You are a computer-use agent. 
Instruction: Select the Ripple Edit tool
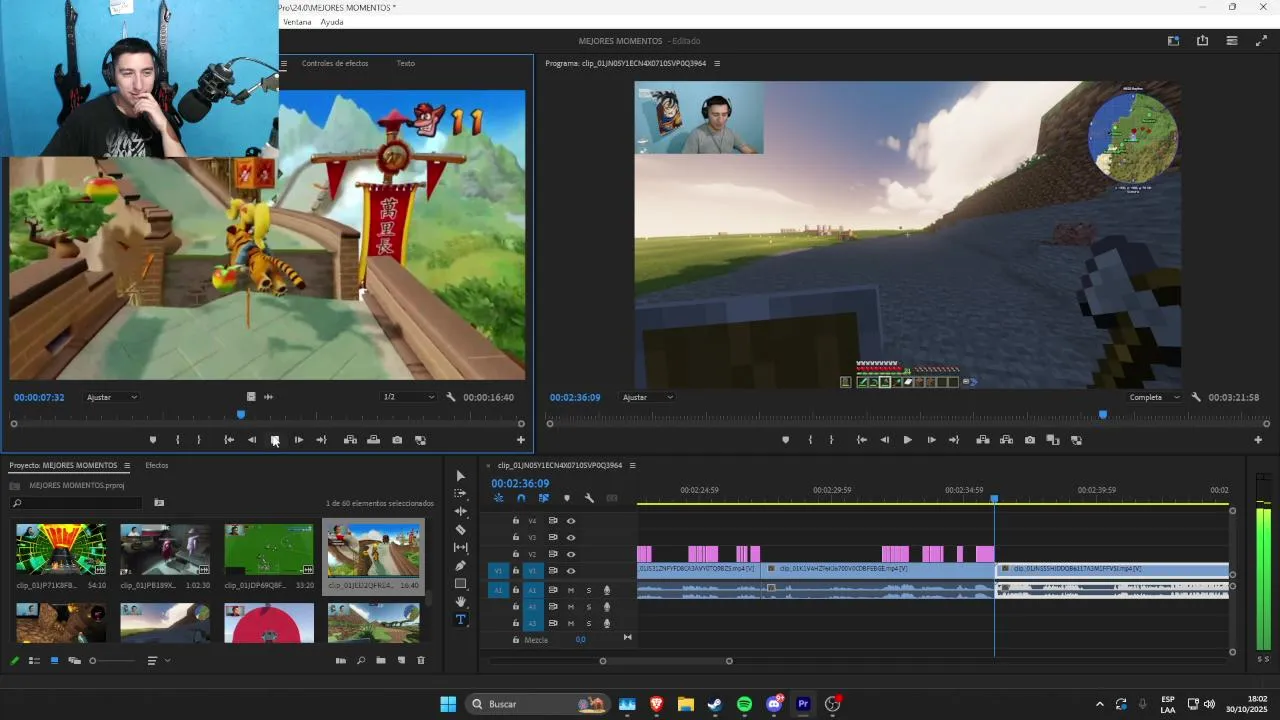(x=460, y=511)
